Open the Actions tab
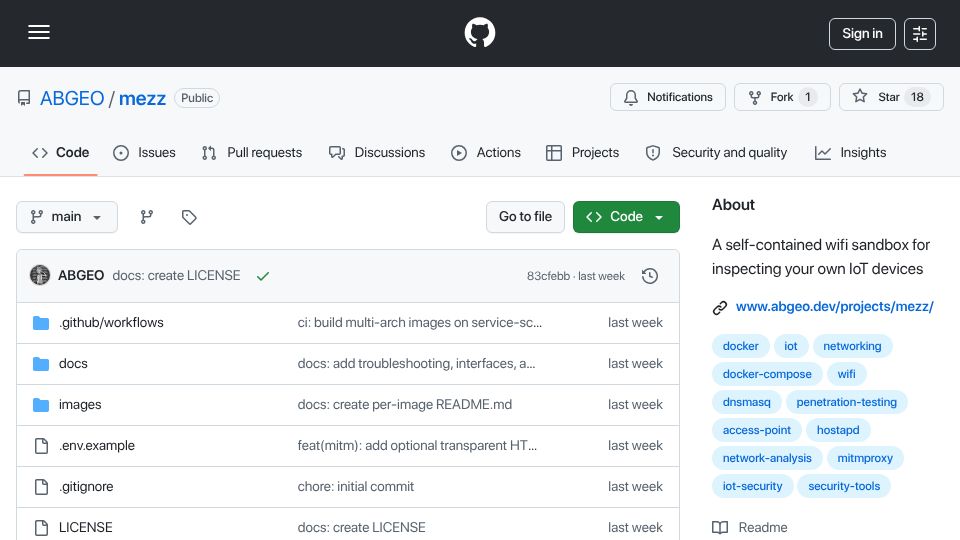 486,152
